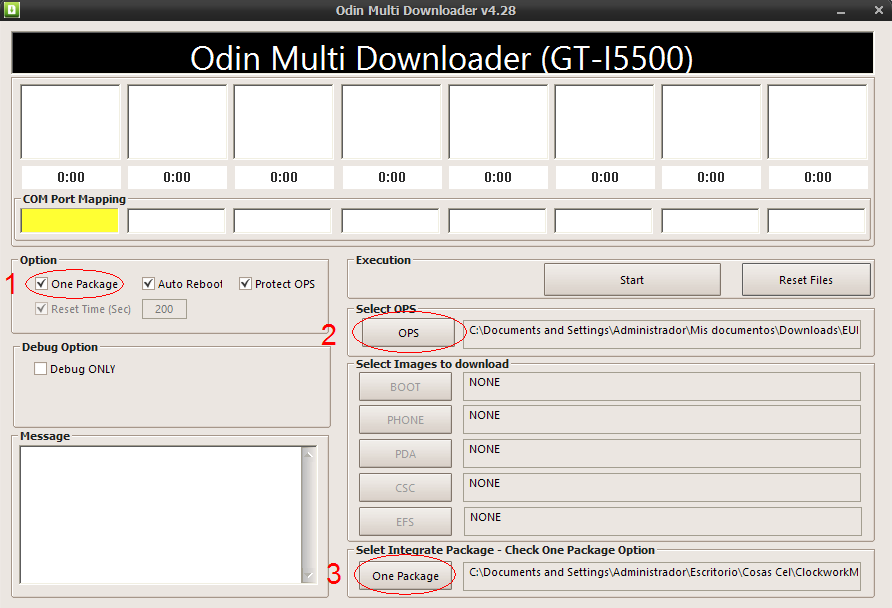Select the PHONE image slot
892x608 pixels.
pos(404,419)
